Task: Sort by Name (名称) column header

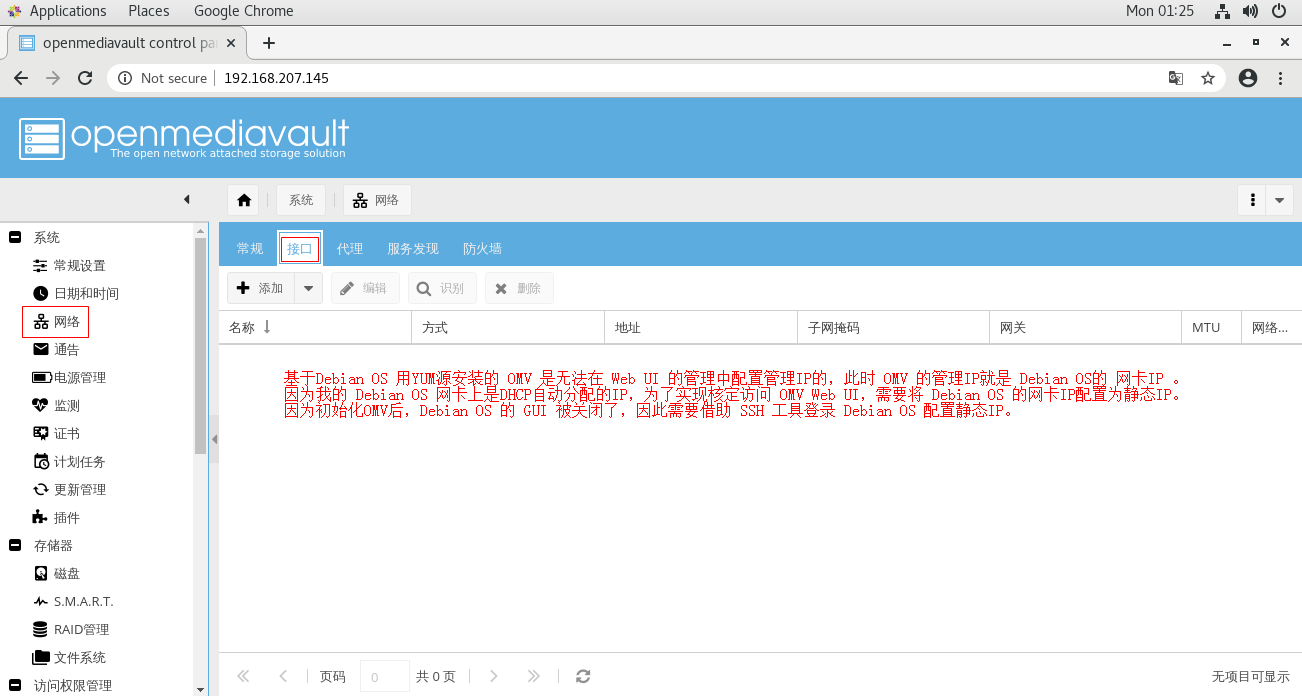Action: (x=315, y=327)
